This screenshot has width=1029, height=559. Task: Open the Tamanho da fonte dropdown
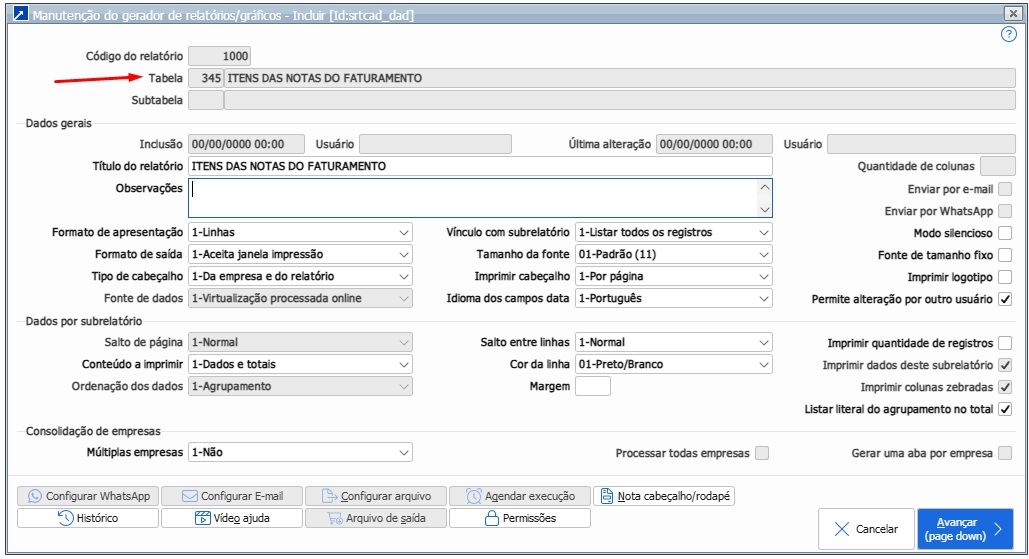(674, 254)
